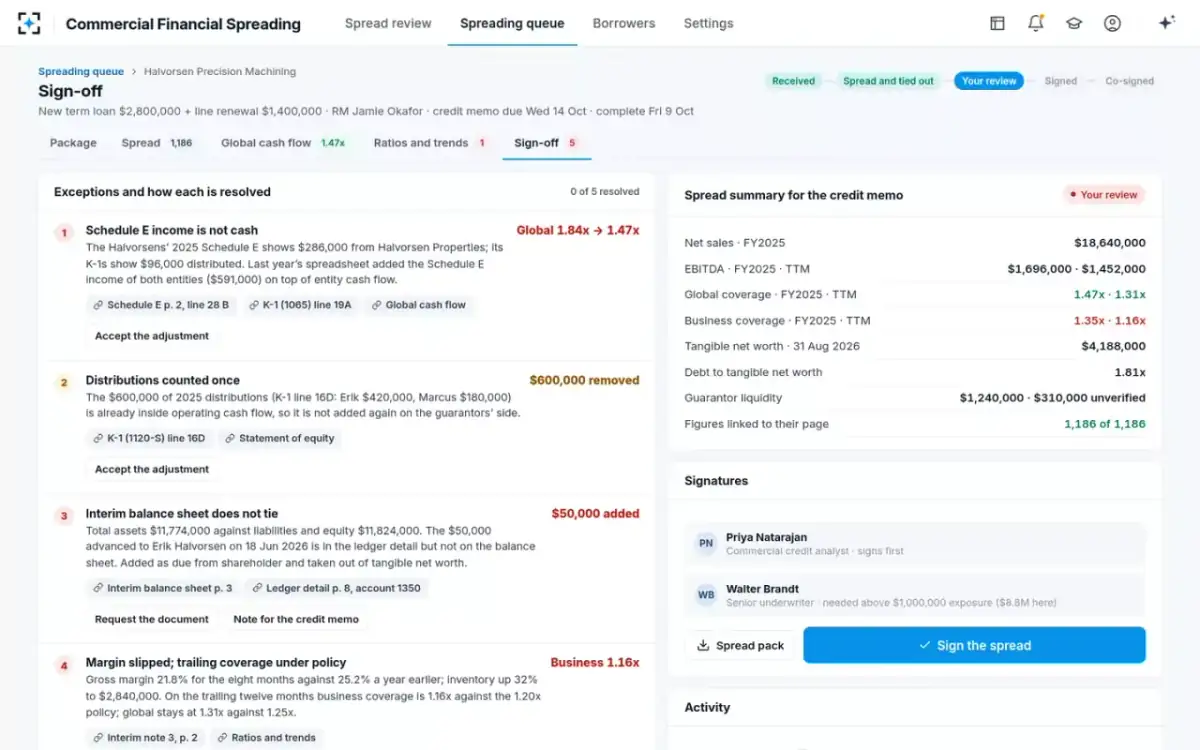This screenshot has width=1200, height=750.
Task: Select the Sign-off tab
Action: [x=546, y=143]
